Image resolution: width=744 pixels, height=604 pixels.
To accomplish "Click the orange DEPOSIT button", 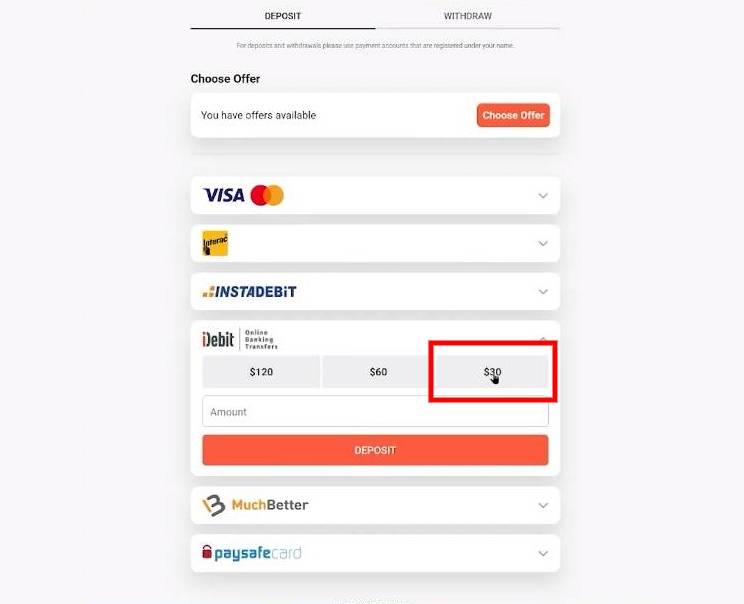I will (375, 450).
